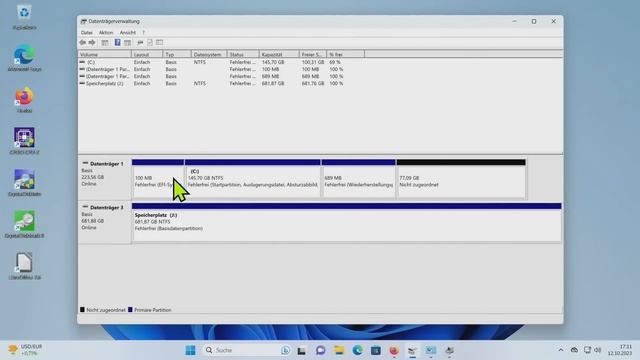Click the blue Help icon in toolbar
This screenshot has width=640, height=360.
pos(118,42)
